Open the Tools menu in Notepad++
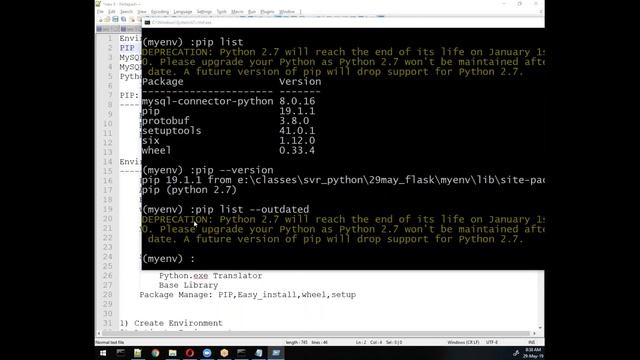Viewport: 640px width, 360px height. click(221, 12)
